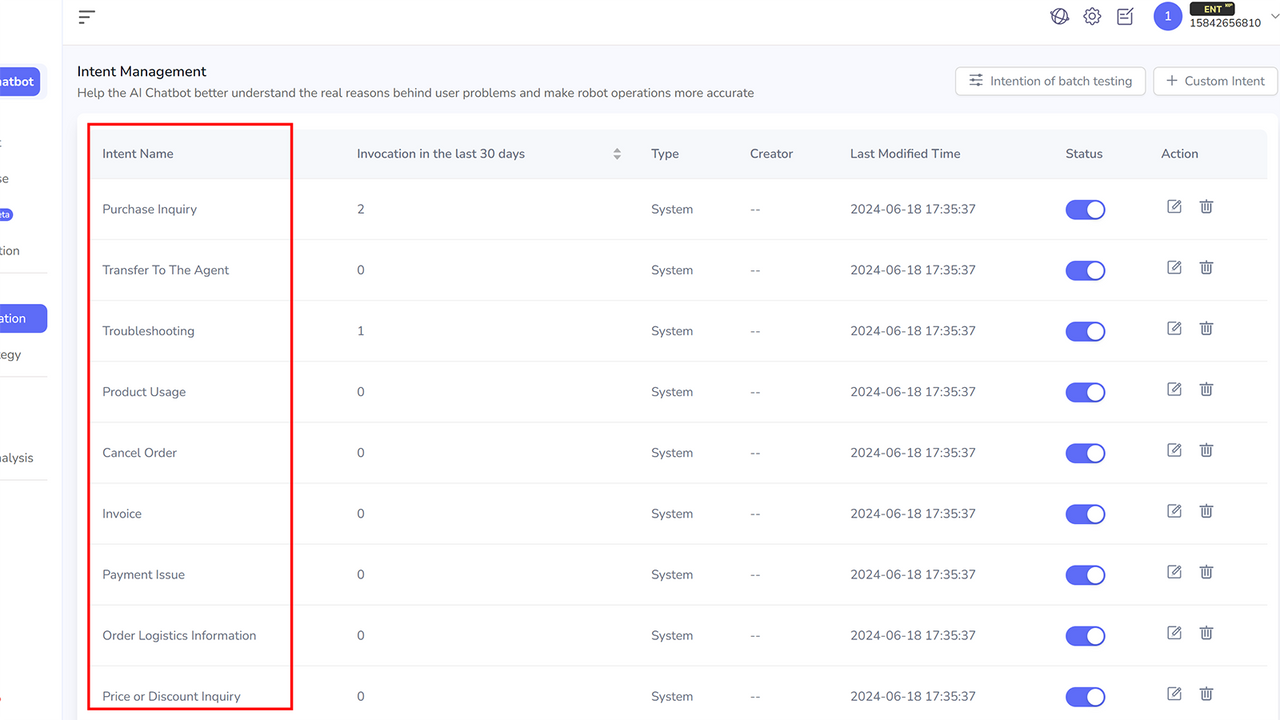This screenshot has width=1280, height=720.
Task: Click the hamburger menu icon top left
Action: coord(86,16)
